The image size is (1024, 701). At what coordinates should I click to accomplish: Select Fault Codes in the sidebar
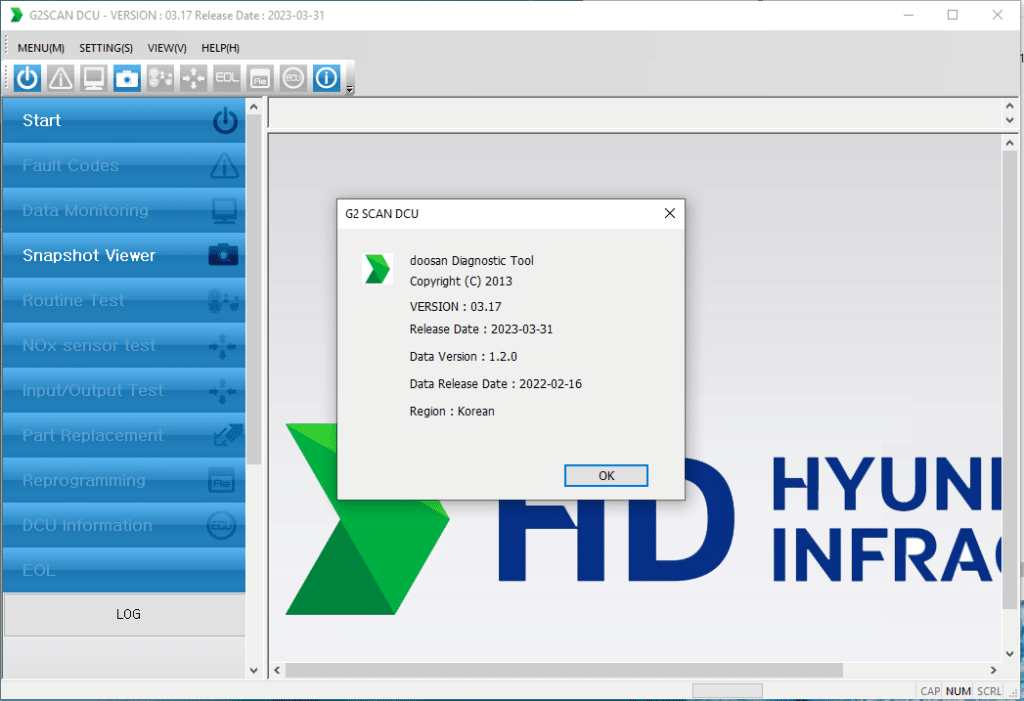pos(124,166)
